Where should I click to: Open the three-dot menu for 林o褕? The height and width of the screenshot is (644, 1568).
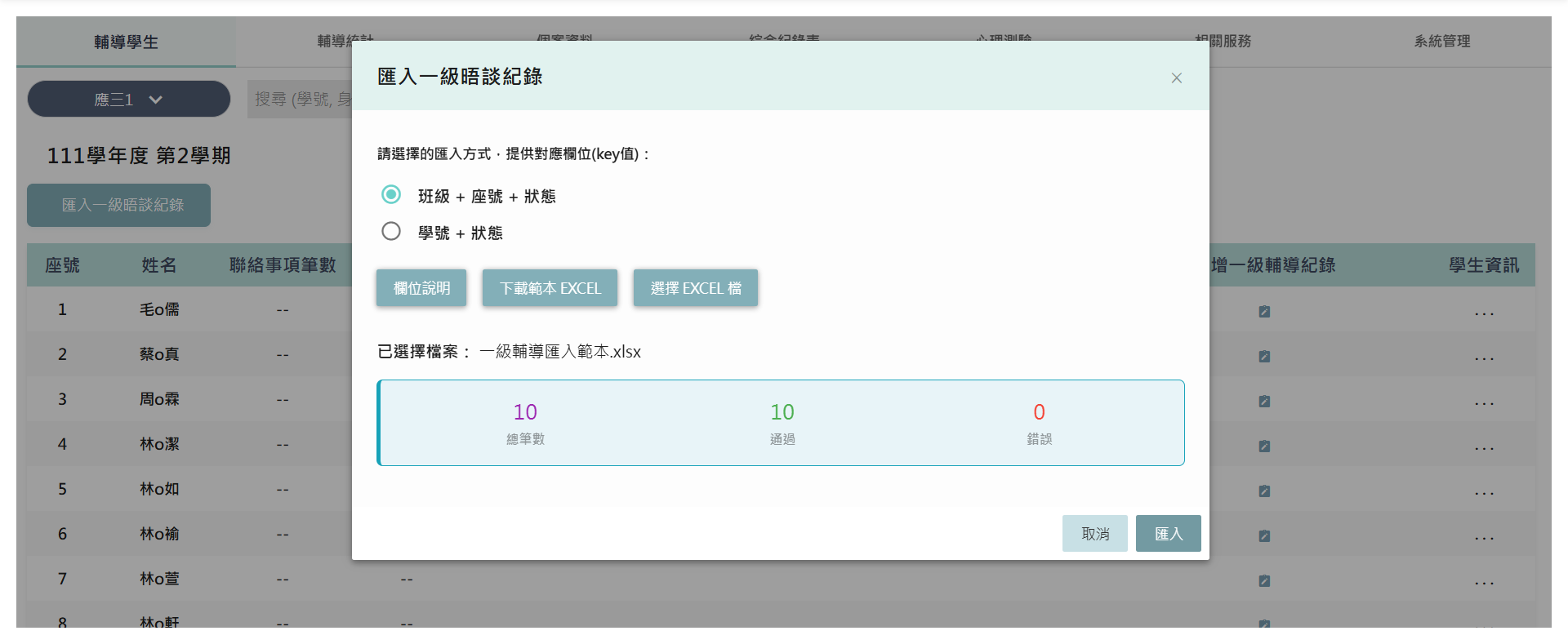click(1484, 538)
